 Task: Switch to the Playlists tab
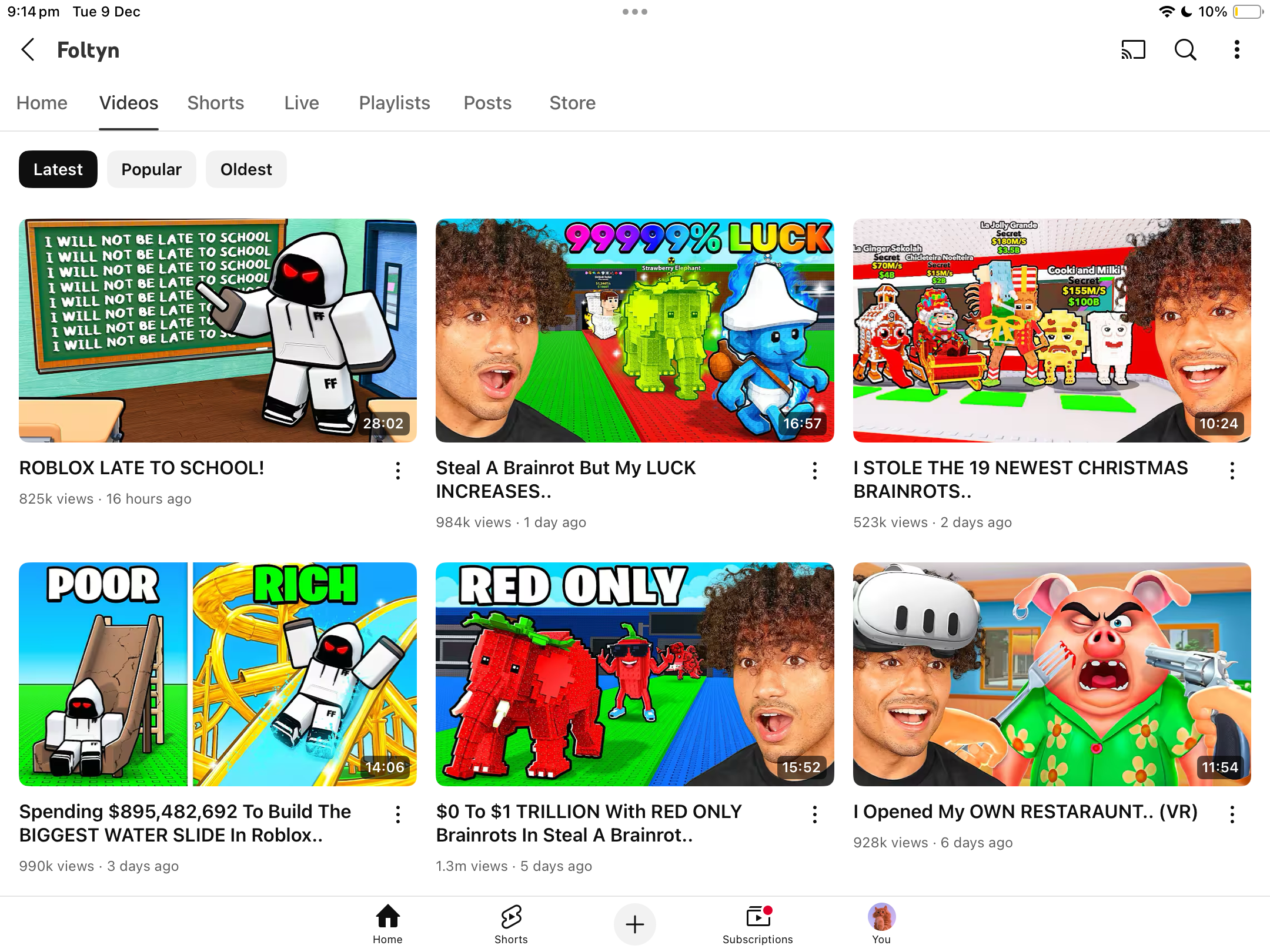[394, 103]
